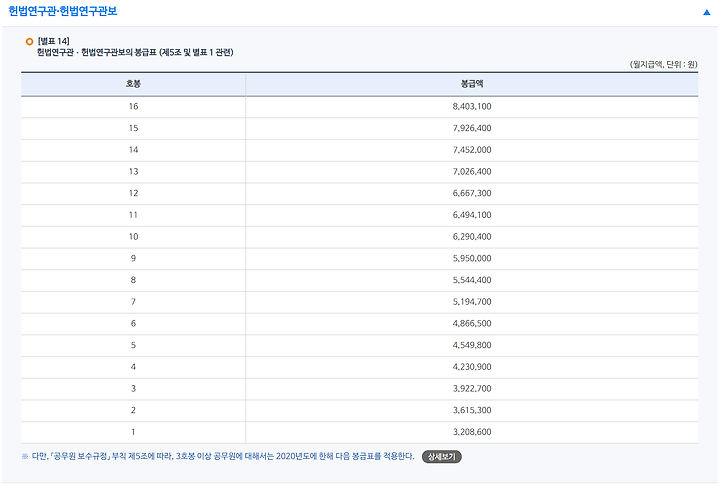Image resolution: width=720 pixels, height=485 pixels.
Task: Click 호봉 cell 11
Action: [x=133, y=215]
